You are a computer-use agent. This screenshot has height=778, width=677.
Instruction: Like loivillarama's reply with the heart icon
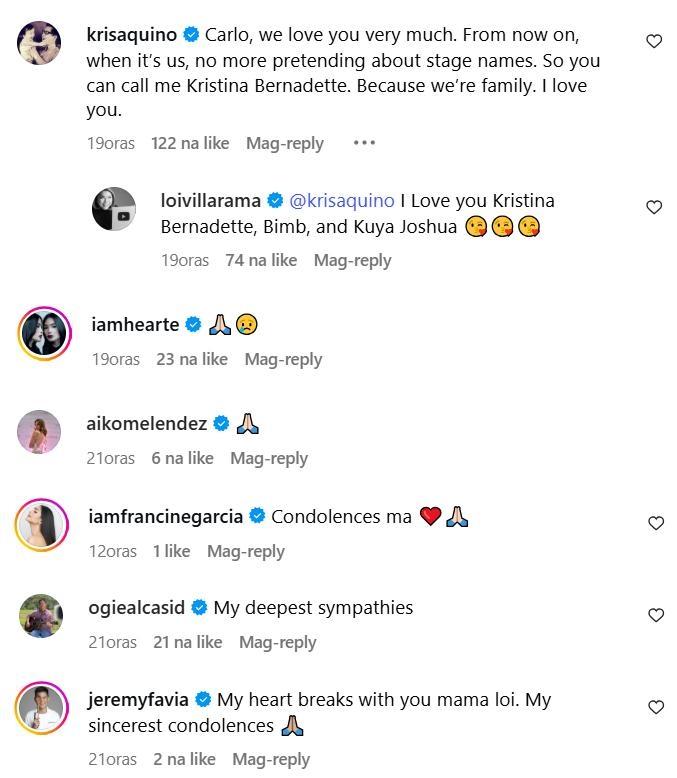(x=654, y=207)
